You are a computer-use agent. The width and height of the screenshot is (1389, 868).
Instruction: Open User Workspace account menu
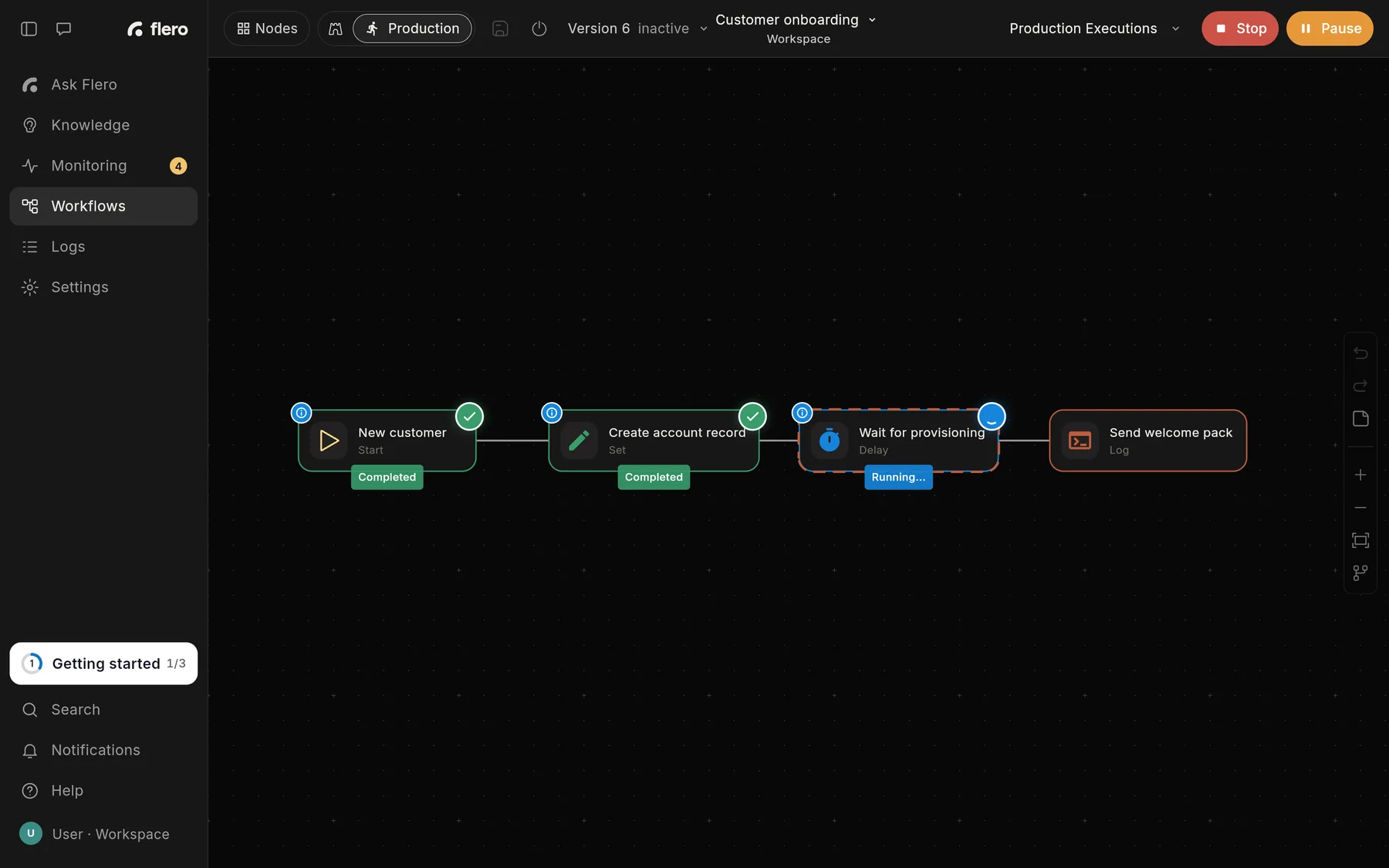coord(103,834)
